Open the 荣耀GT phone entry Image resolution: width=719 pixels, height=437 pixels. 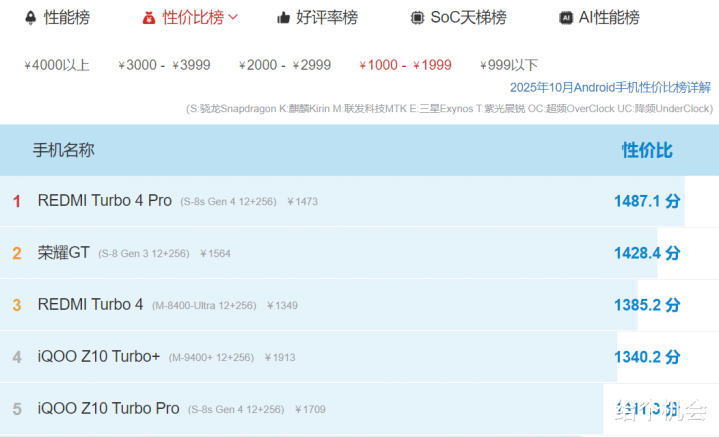point(64,253)
